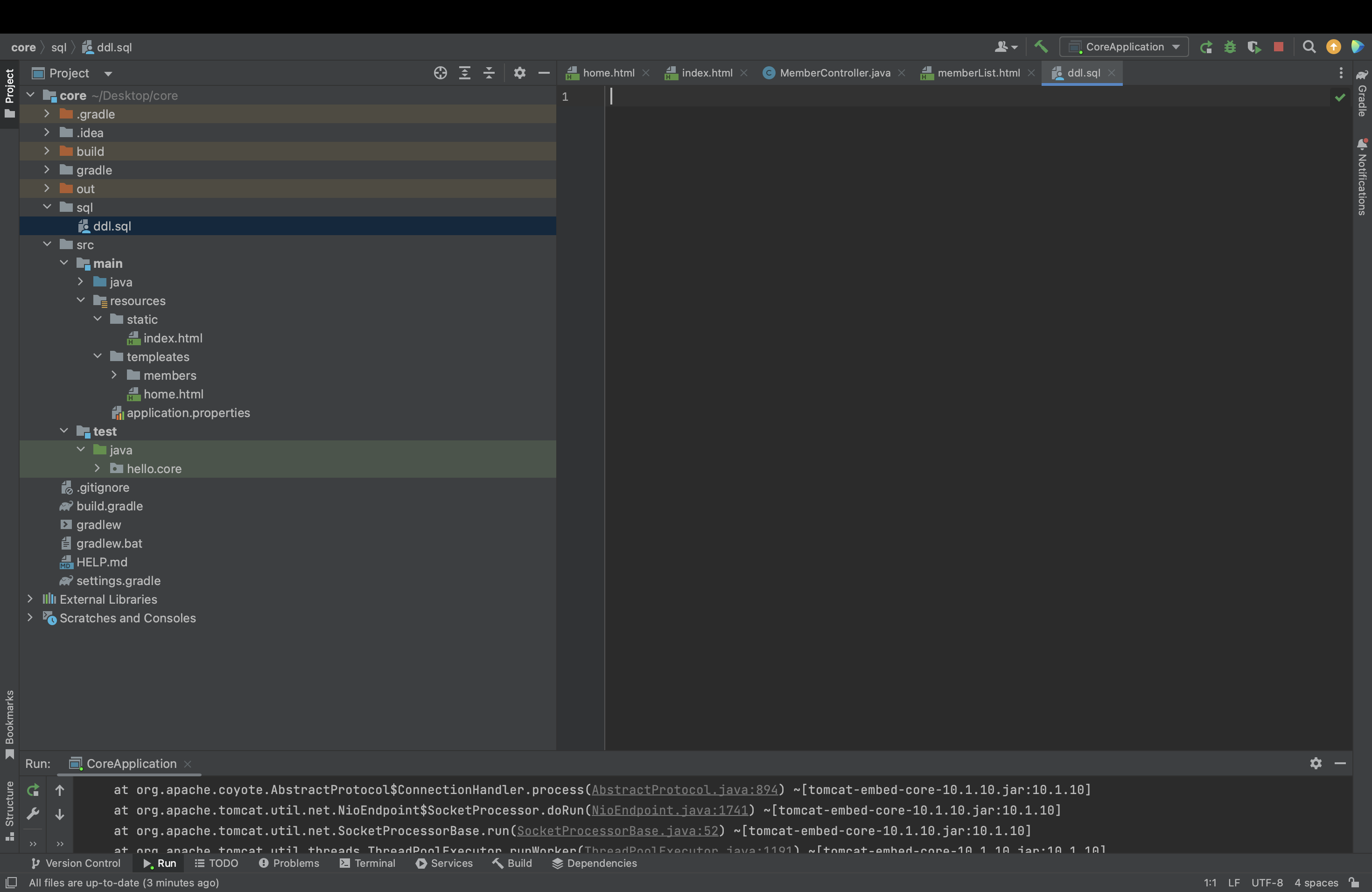The height and width of the screenshot is (892, 1372).
Task: Close the ddl.sql editor tab
Action: point(1112,73)
